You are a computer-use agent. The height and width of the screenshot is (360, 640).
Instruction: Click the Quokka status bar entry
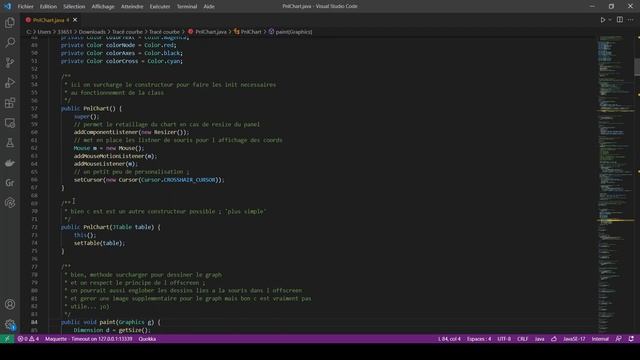point(147,339)
